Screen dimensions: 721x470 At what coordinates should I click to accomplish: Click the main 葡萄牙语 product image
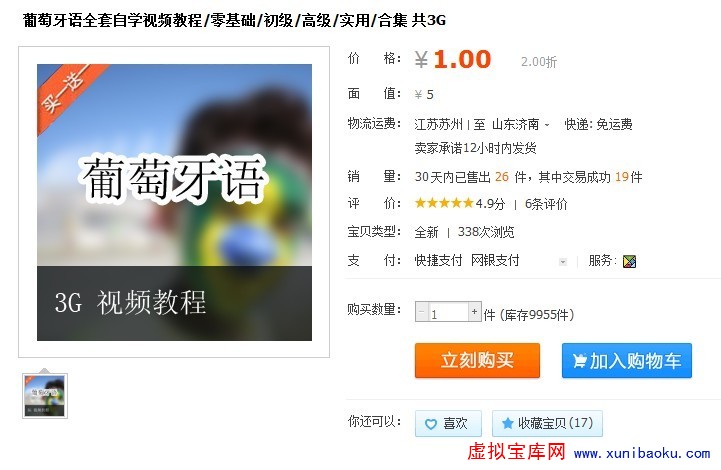174,202
